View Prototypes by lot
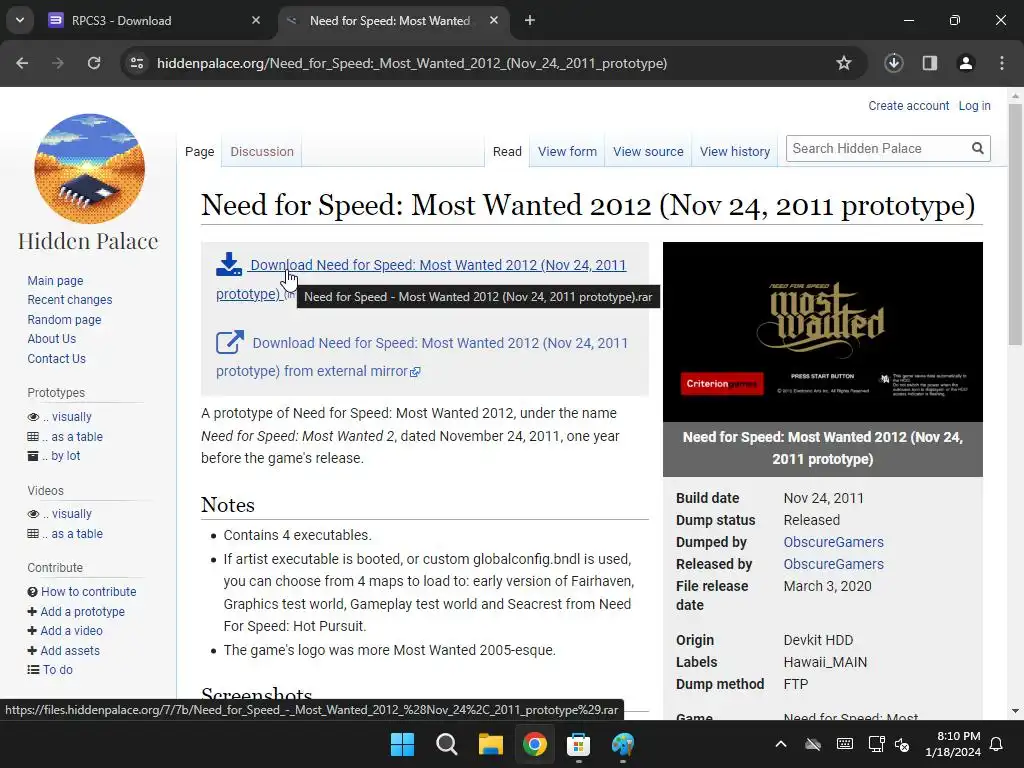The width and height of the screenshot is (1024, 768). [65, 456]
